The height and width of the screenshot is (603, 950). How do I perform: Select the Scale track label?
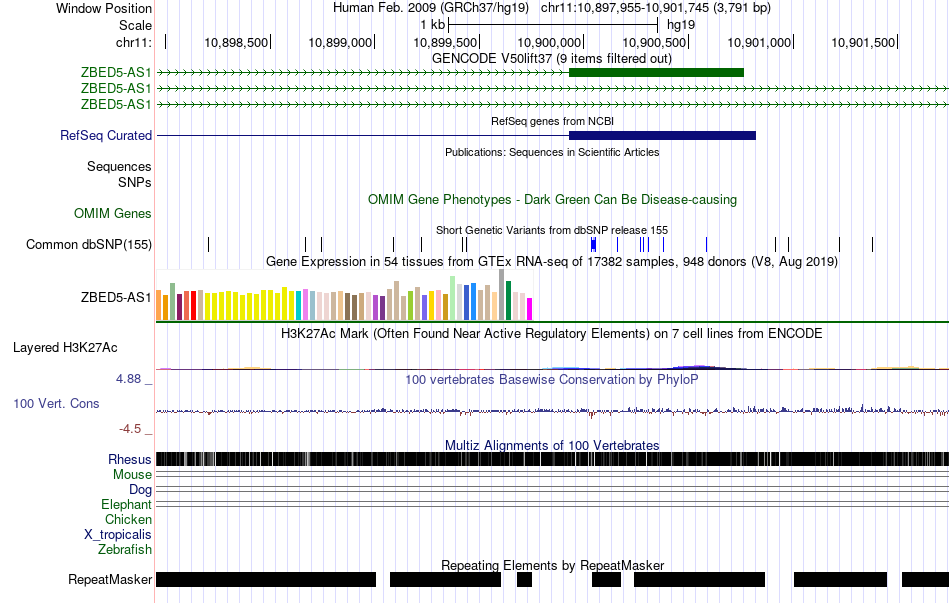click(135, 25)
